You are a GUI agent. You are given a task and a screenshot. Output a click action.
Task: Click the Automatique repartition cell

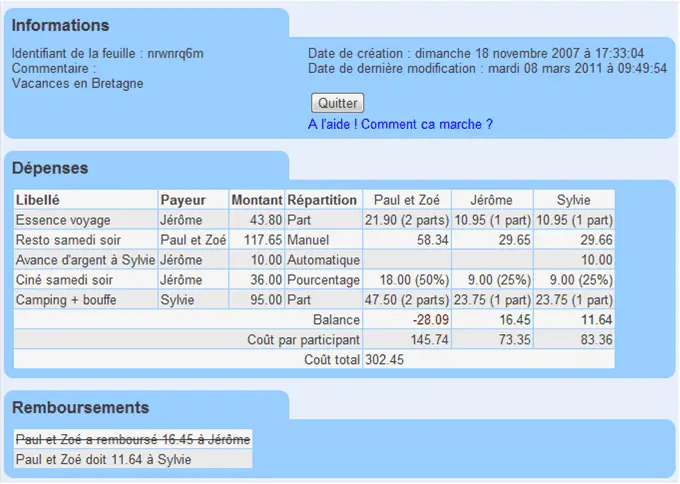tap(323, 260)
